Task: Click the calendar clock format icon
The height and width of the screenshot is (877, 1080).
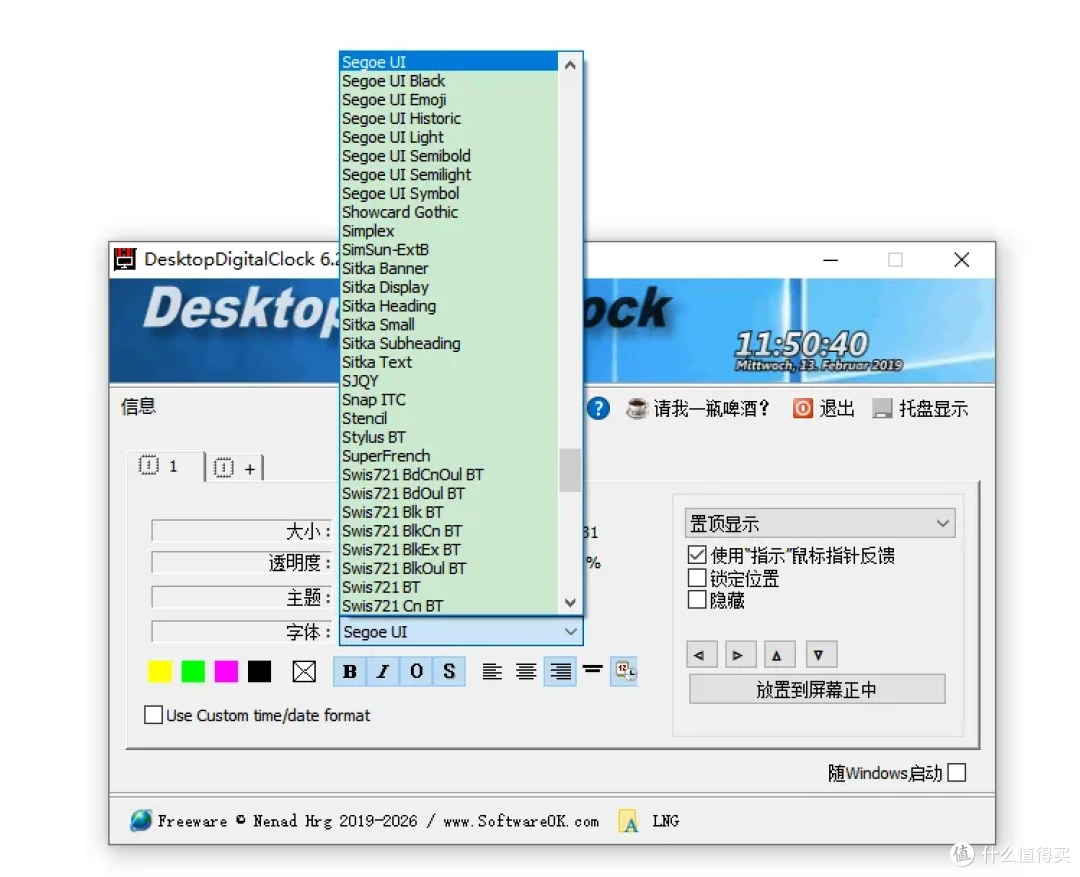Action: point(625,671)
